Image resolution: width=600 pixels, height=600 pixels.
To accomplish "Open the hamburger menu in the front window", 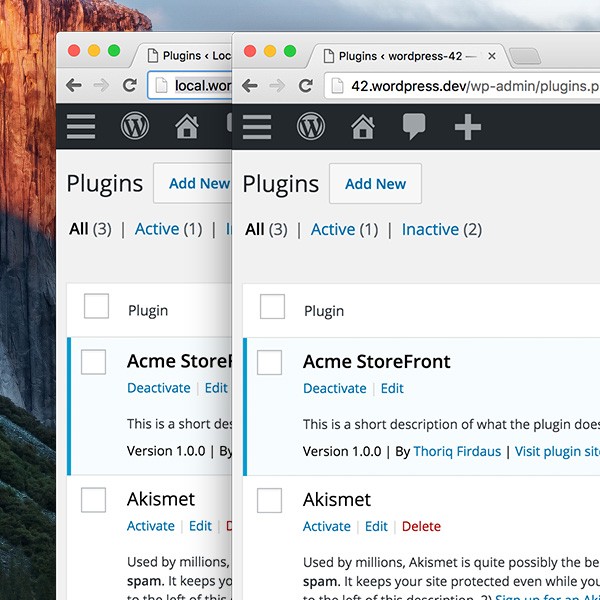I will tap(257, 127).
